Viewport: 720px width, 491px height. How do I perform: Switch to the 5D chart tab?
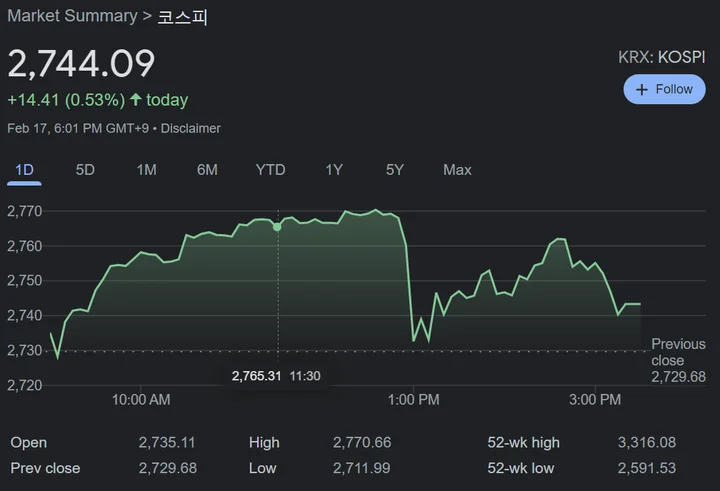click(85, 170)
